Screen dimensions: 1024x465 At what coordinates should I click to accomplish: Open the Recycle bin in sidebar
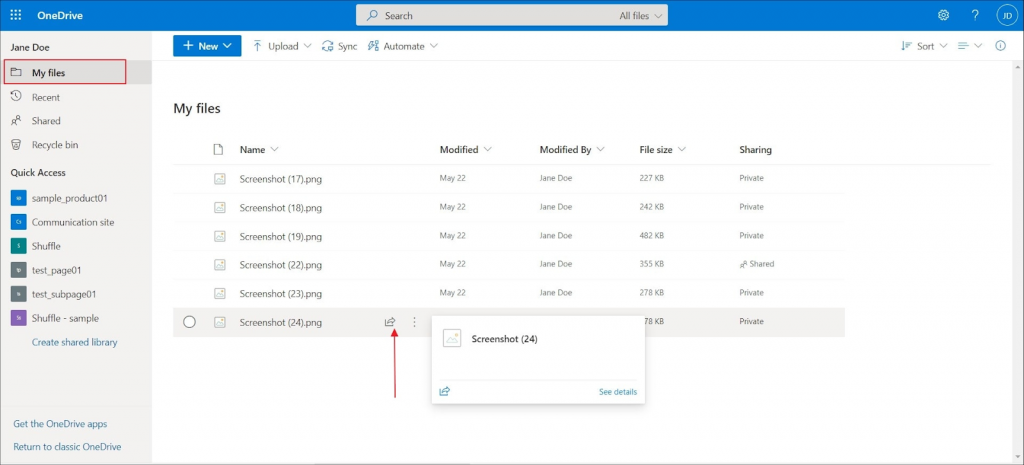tap(54, 145)
